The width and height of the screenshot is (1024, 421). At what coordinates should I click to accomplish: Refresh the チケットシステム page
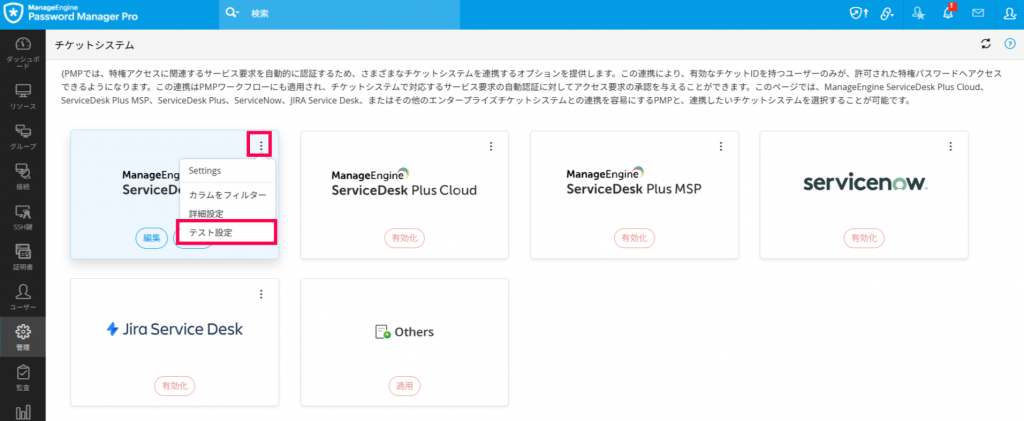click(986, 44)
